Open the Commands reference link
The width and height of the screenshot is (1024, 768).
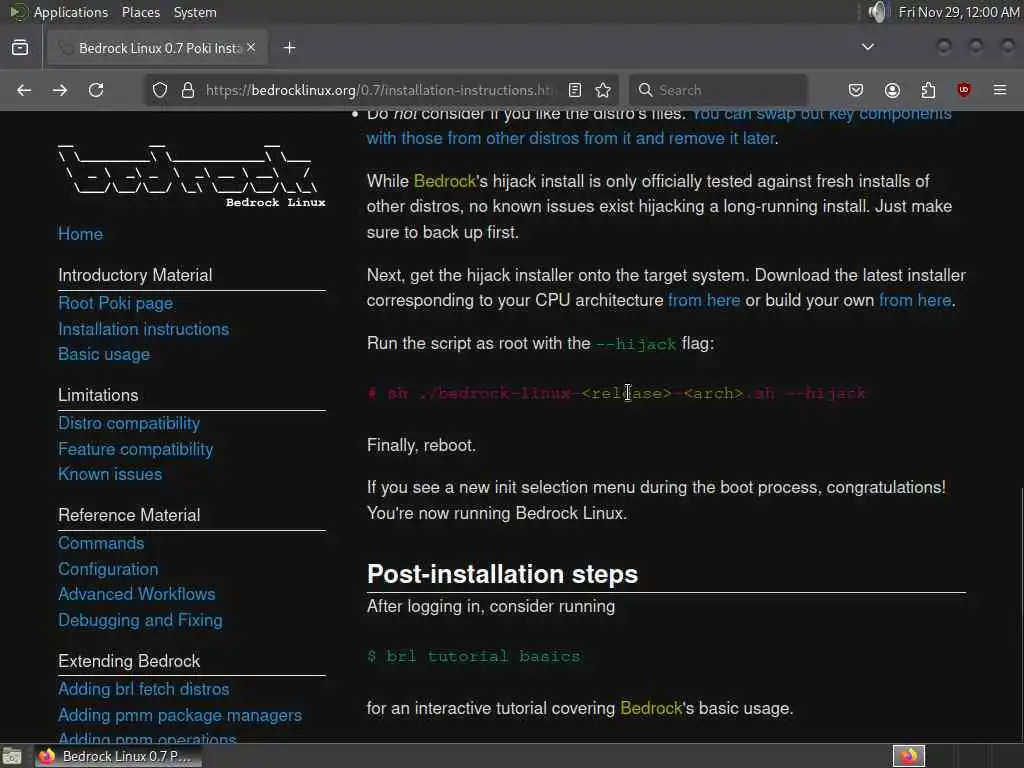pos(101,543)
